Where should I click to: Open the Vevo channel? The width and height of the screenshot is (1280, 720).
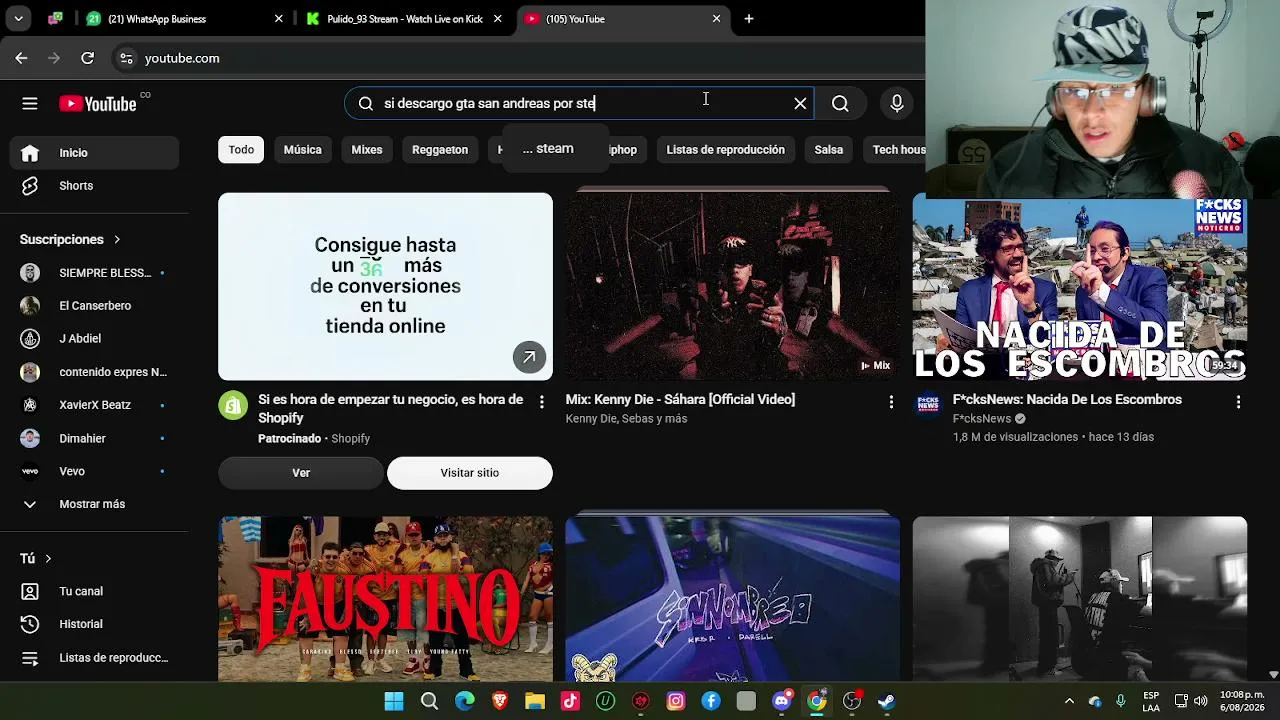(94, 471)
